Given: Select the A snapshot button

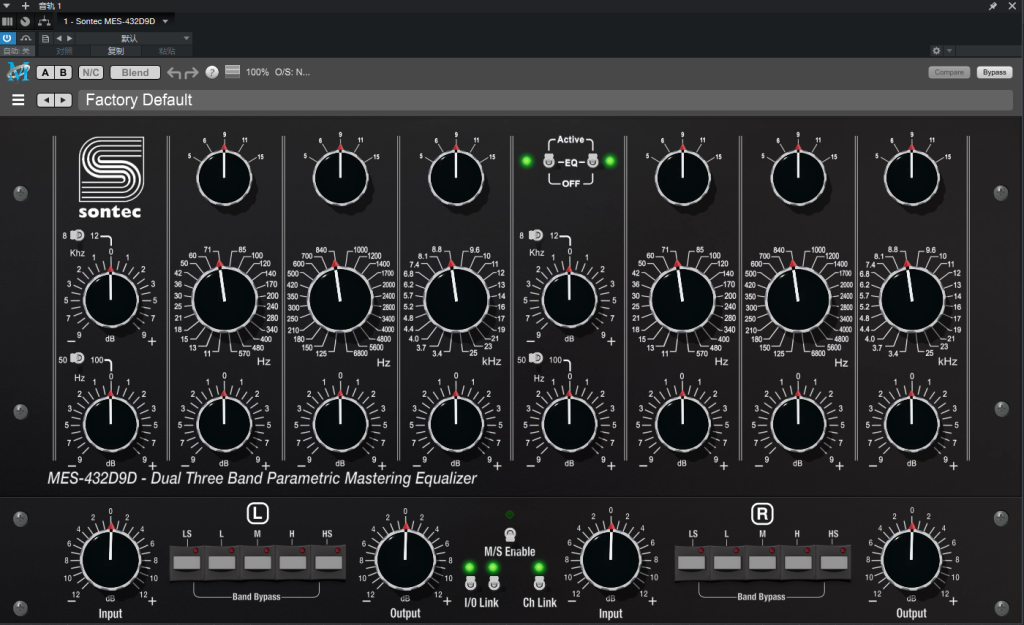Looking at the screenshot, I should coord(45,72).
